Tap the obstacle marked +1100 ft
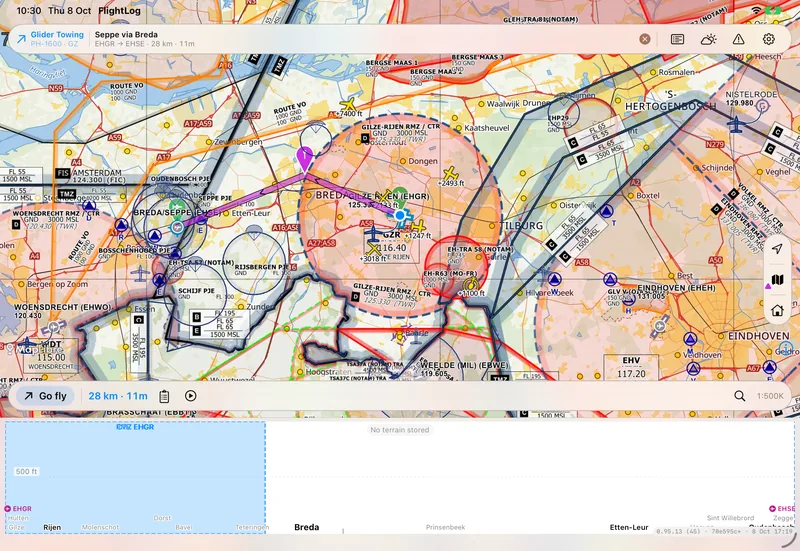This screenshot has width=800, height=551. tap(470, 284)
